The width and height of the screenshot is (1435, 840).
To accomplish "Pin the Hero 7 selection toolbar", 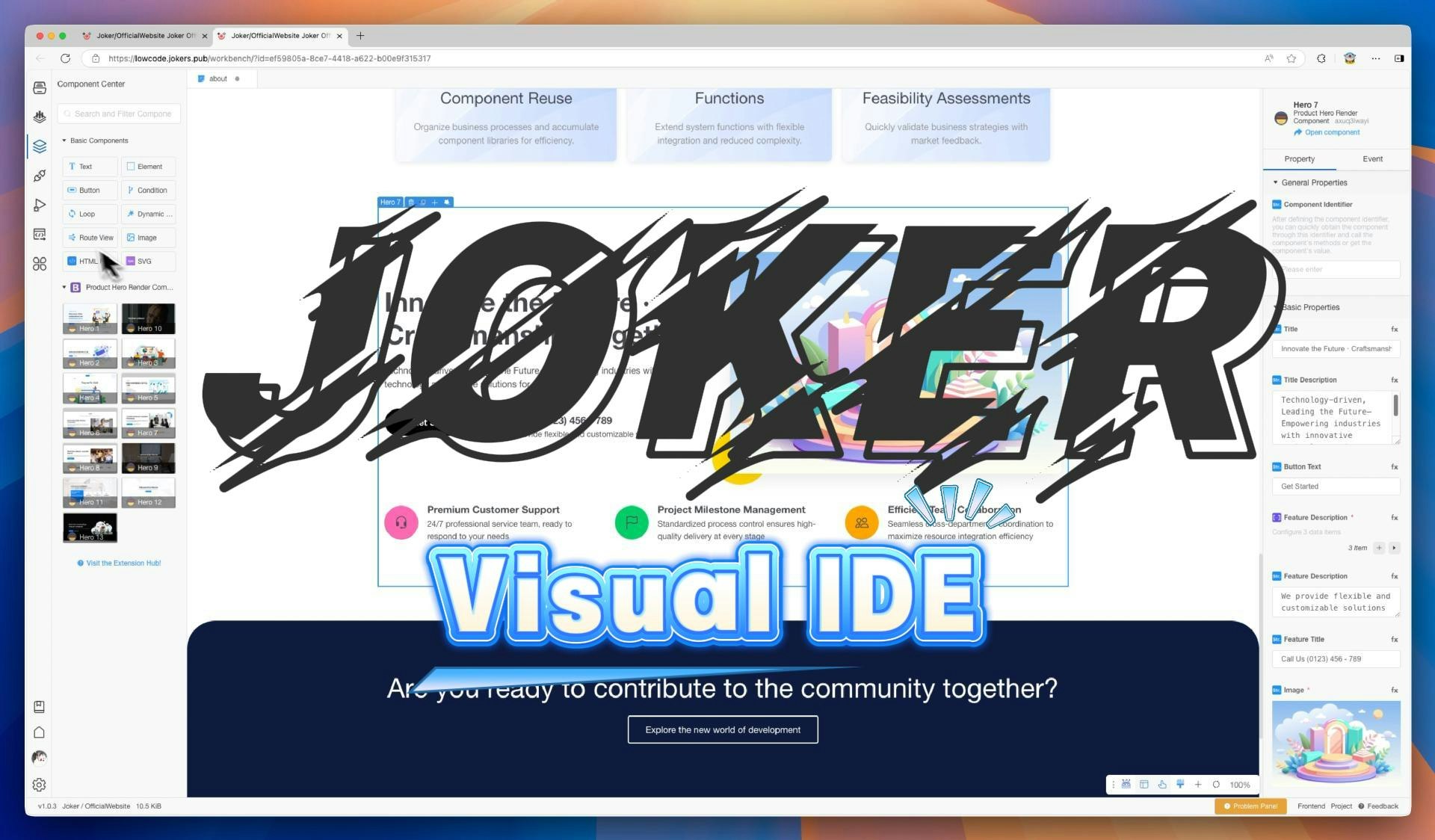I will click(447, 202).
